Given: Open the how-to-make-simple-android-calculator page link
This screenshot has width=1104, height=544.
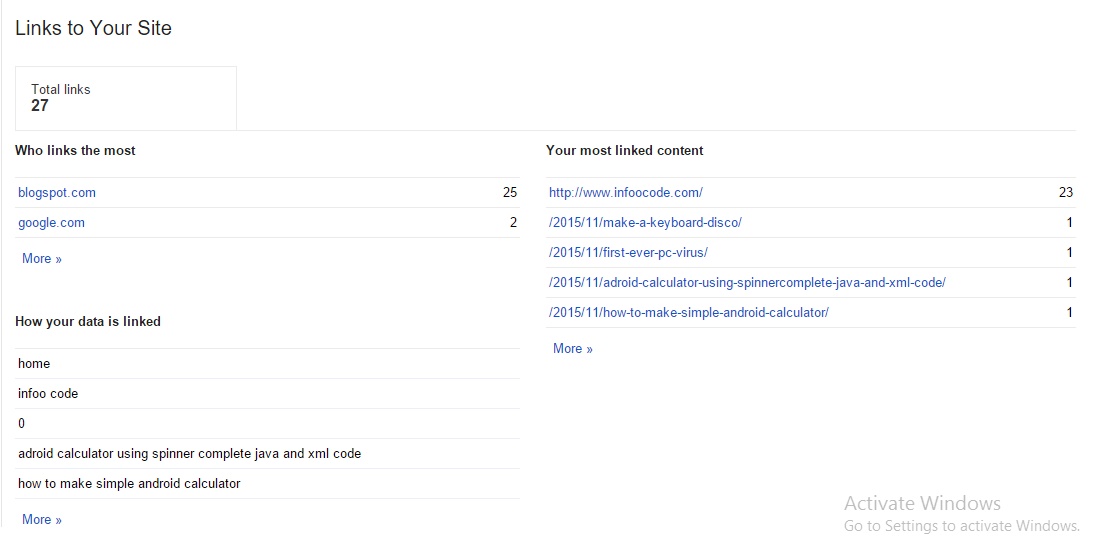Looking at the screenshot, I should tap(688, 313).
